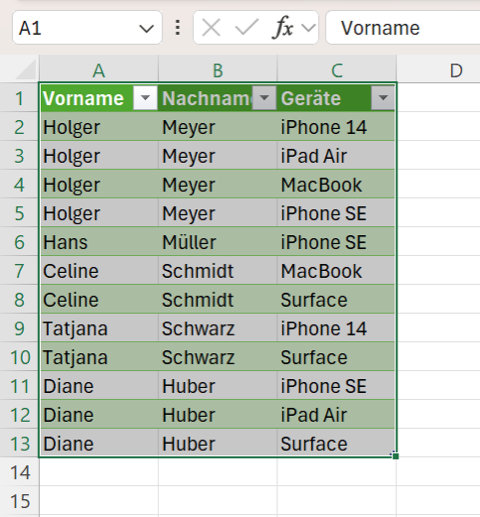Select the Surface cell in row 13

(x=336, y=443)
